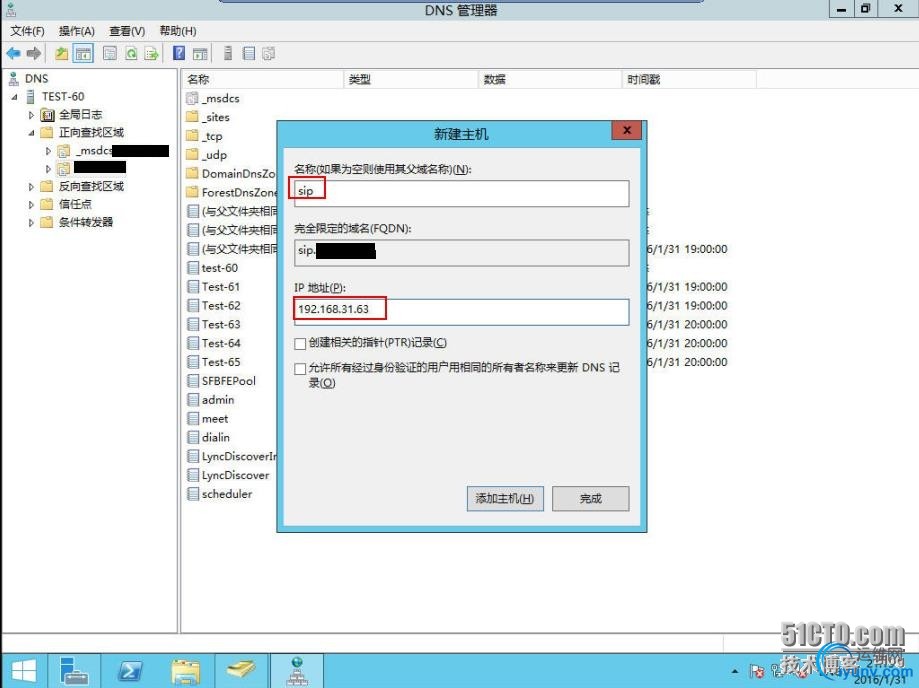Viewport: 919px width, 688px height.
Task: Click the gray Forward arrow in toolbar
Action: click(34, 54)
